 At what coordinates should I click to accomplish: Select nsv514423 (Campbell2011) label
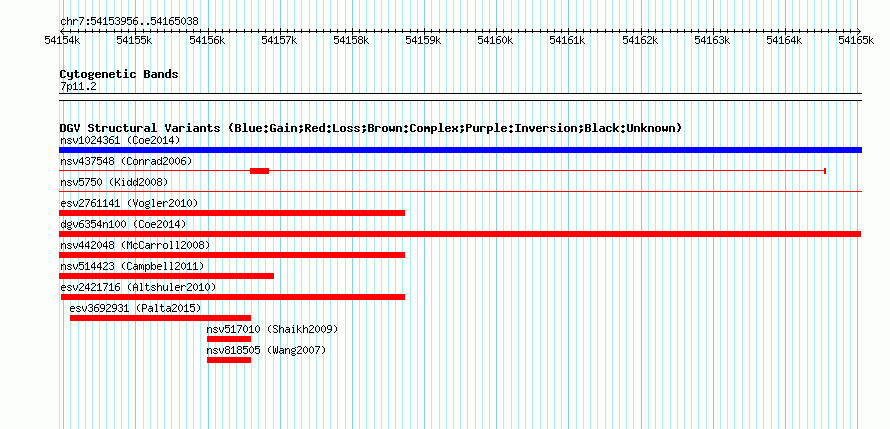pyautogui.click(x=132, y=266)
